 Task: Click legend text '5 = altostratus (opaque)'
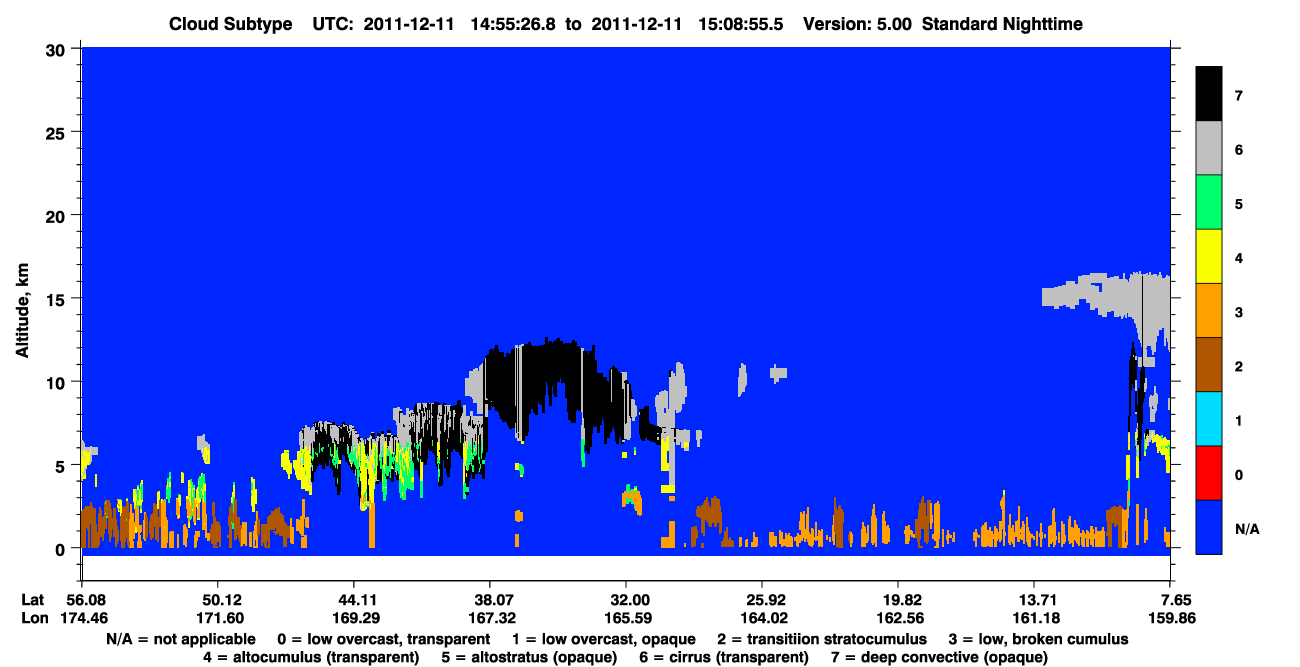click(530, 657)
